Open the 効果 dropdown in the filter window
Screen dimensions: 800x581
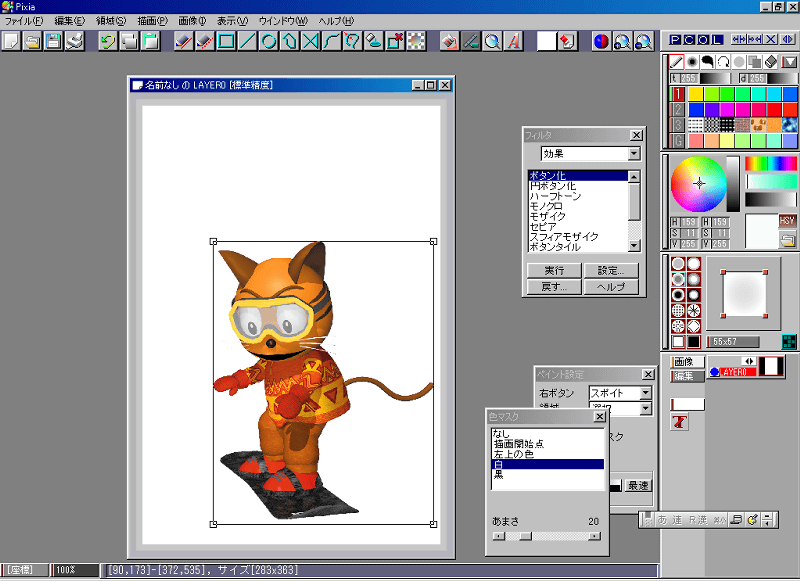pos(634,153)
